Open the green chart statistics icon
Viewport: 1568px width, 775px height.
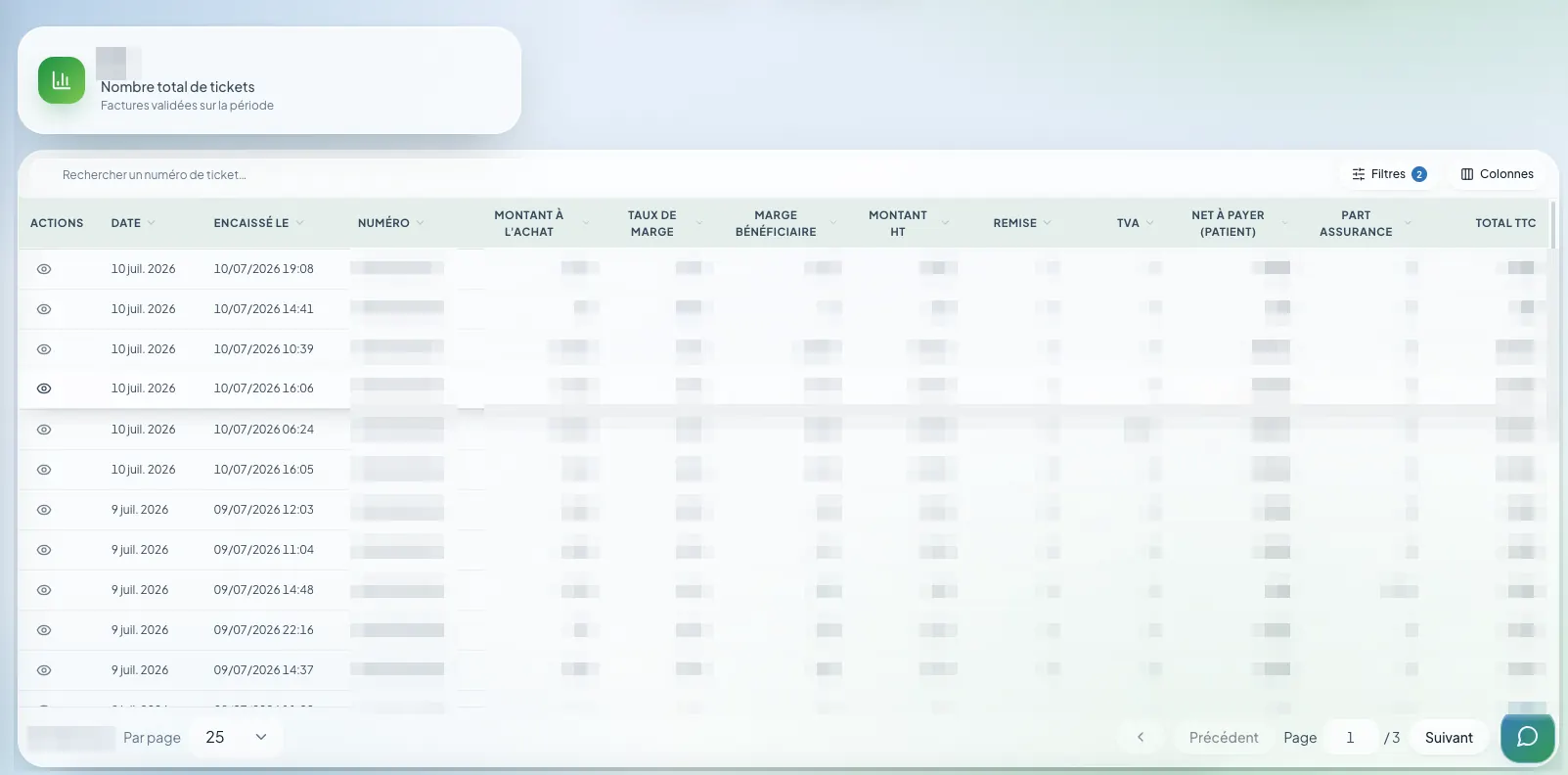(x=62, y=80)
